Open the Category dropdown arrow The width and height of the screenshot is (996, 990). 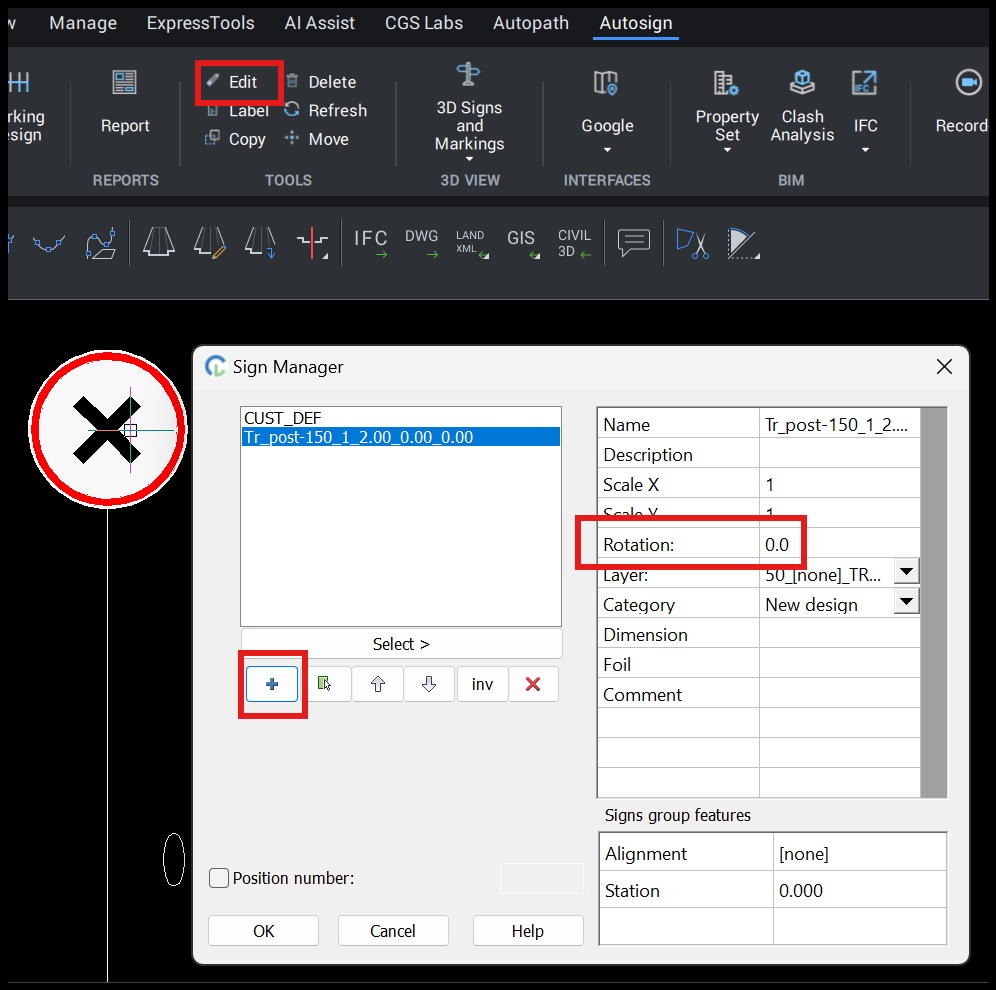pos(905,602)
